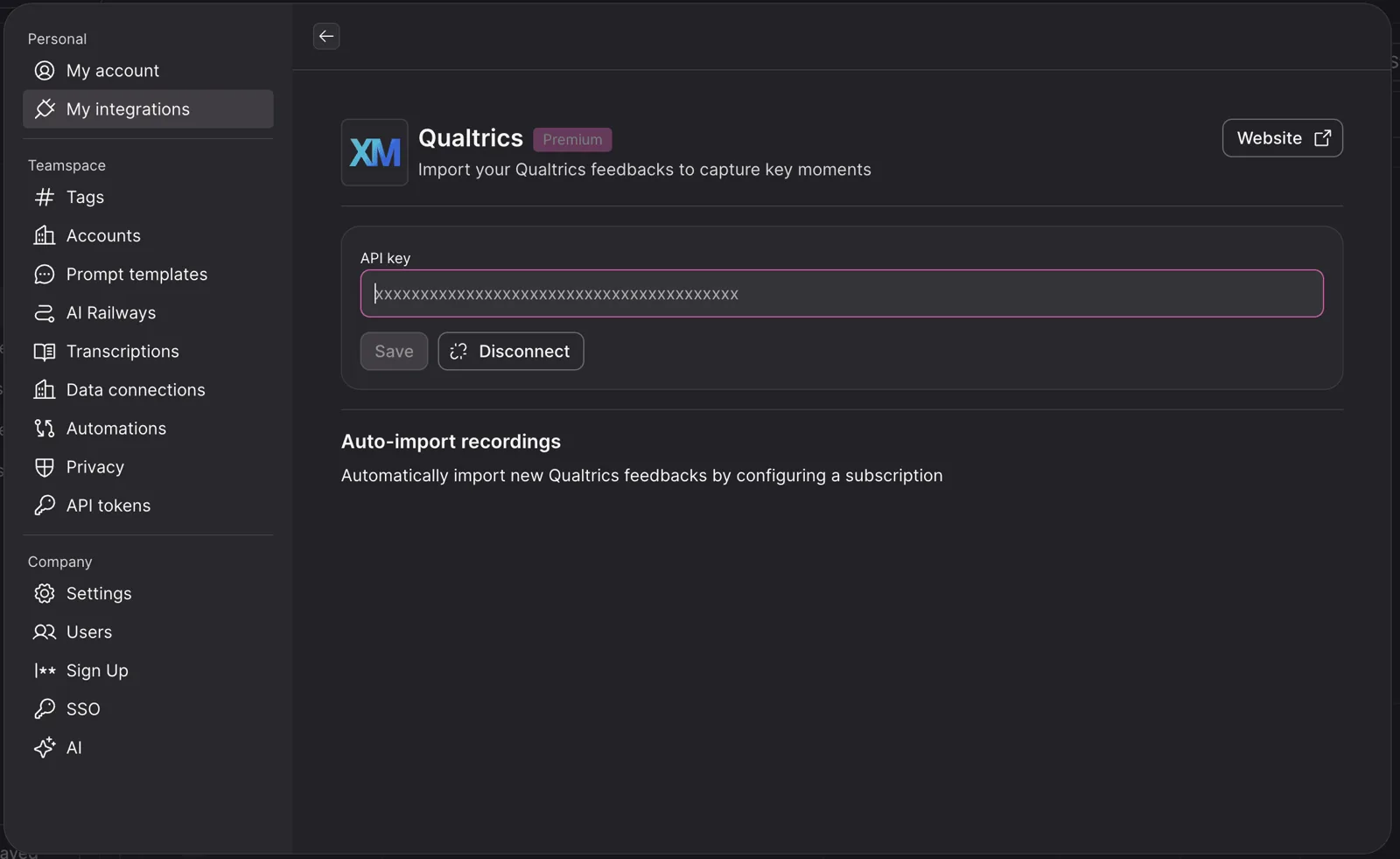Open Accounts in Teamspace
This screenshot has height=859, width=1400.
pos(148,236)
